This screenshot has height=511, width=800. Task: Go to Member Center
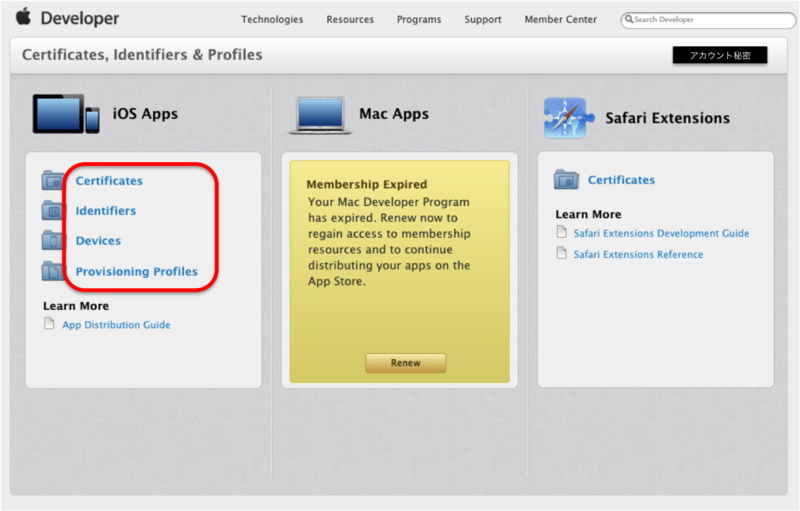560,19
